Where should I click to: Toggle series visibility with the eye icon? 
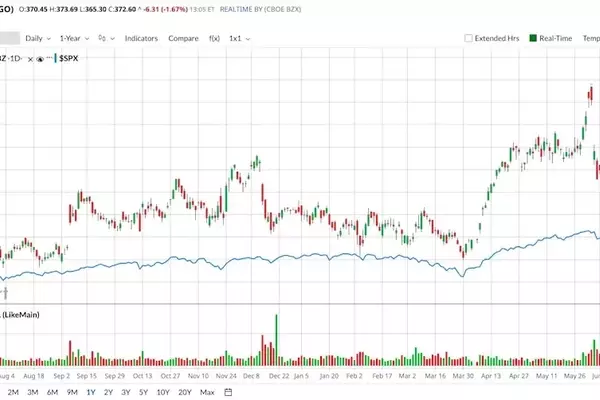tap(40, 59)
